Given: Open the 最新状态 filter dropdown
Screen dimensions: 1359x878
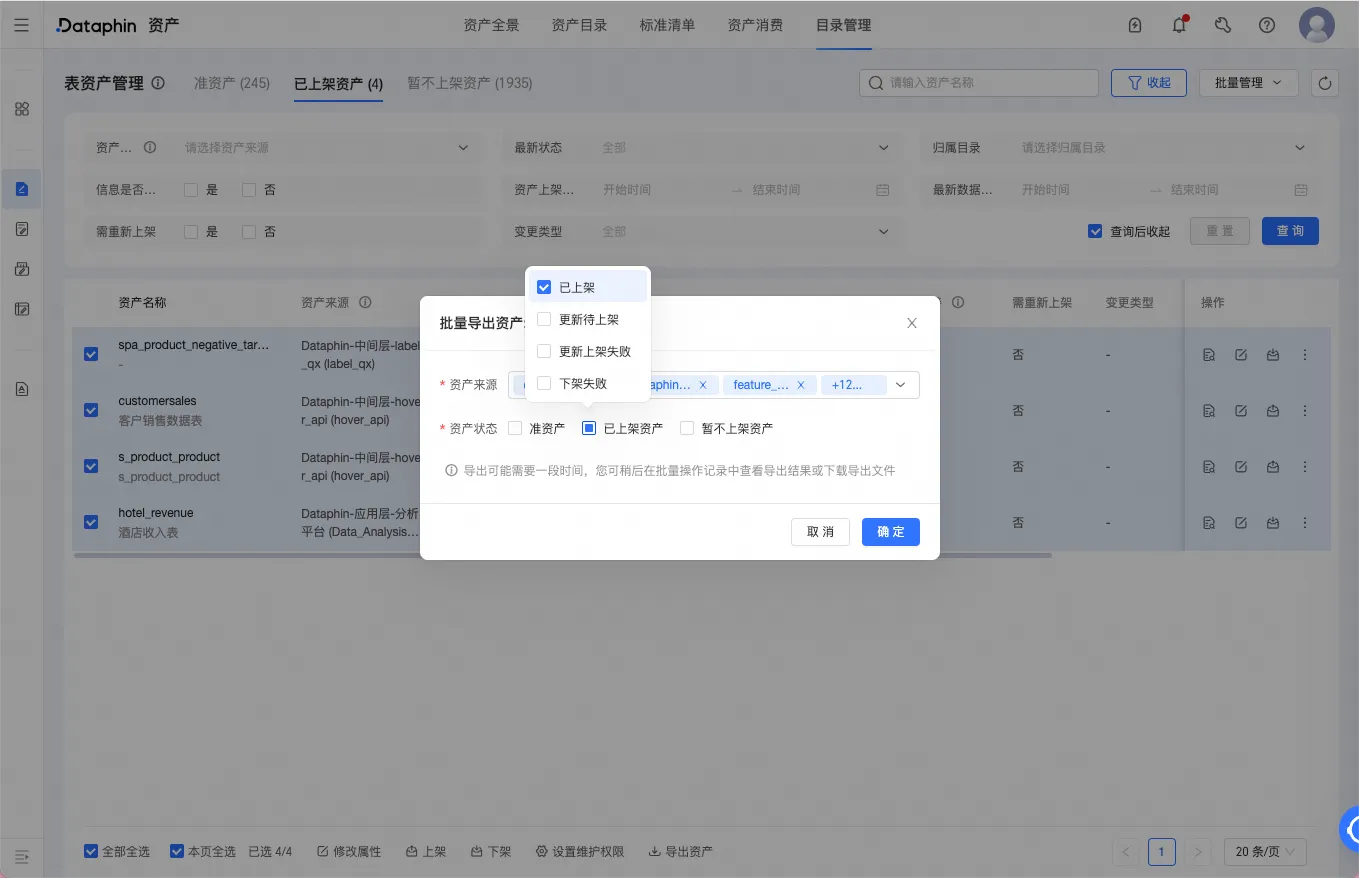Looking at the screenshot, I should point(745,148).
